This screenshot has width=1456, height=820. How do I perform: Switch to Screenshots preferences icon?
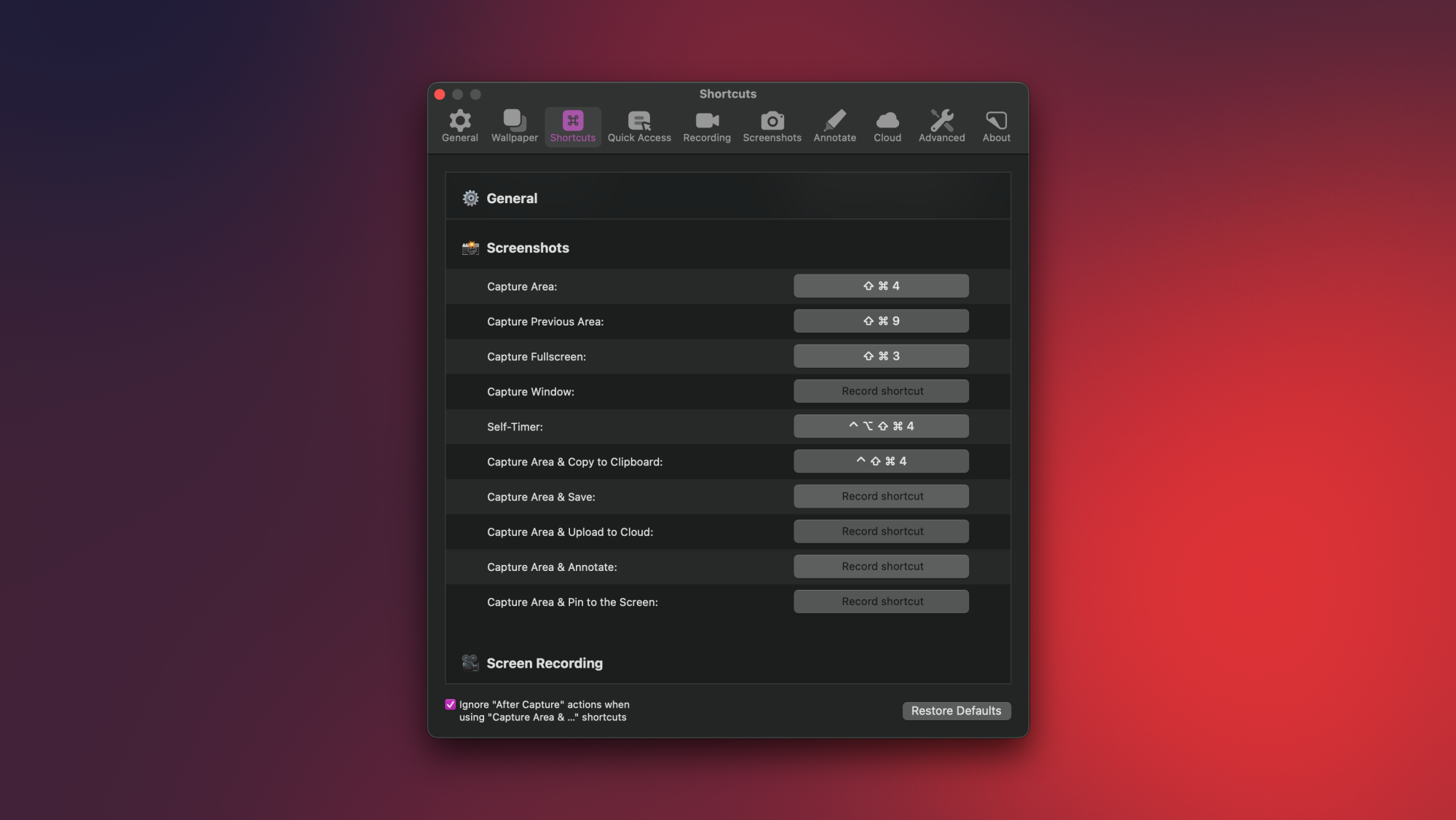772,126
